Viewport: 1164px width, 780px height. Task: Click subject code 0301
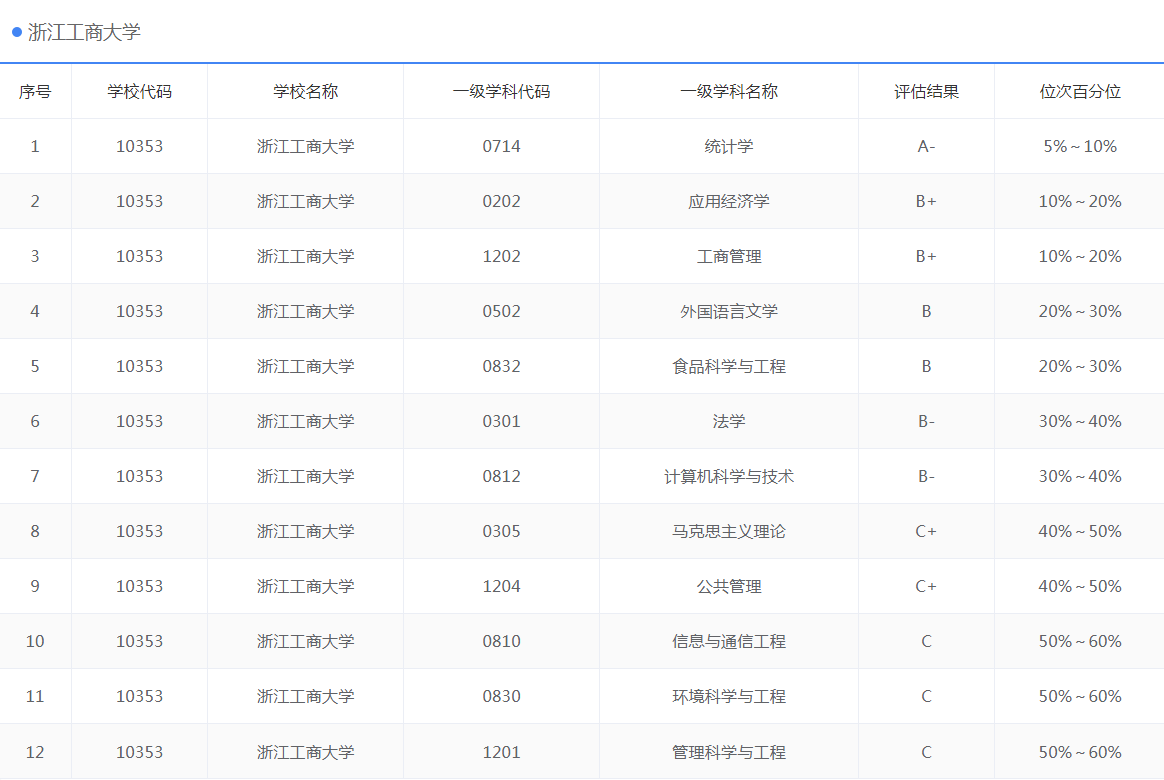pyautogui.click(x=502, y=421)
